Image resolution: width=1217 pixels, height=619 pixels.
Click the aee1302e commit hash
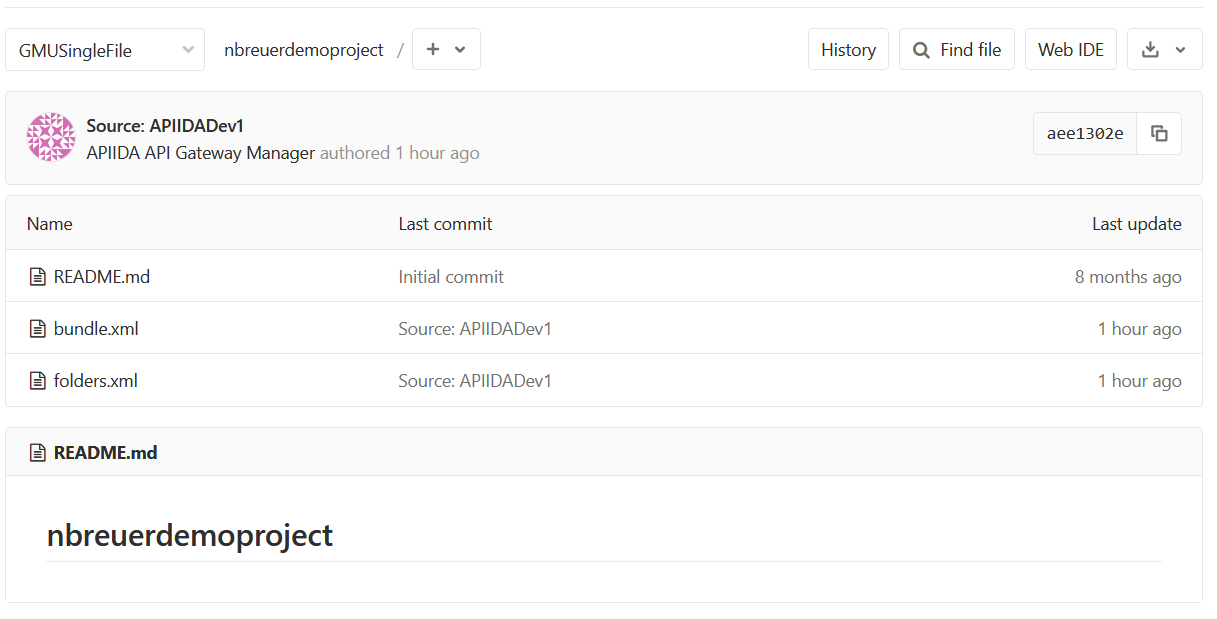[x=1084, y=133]
